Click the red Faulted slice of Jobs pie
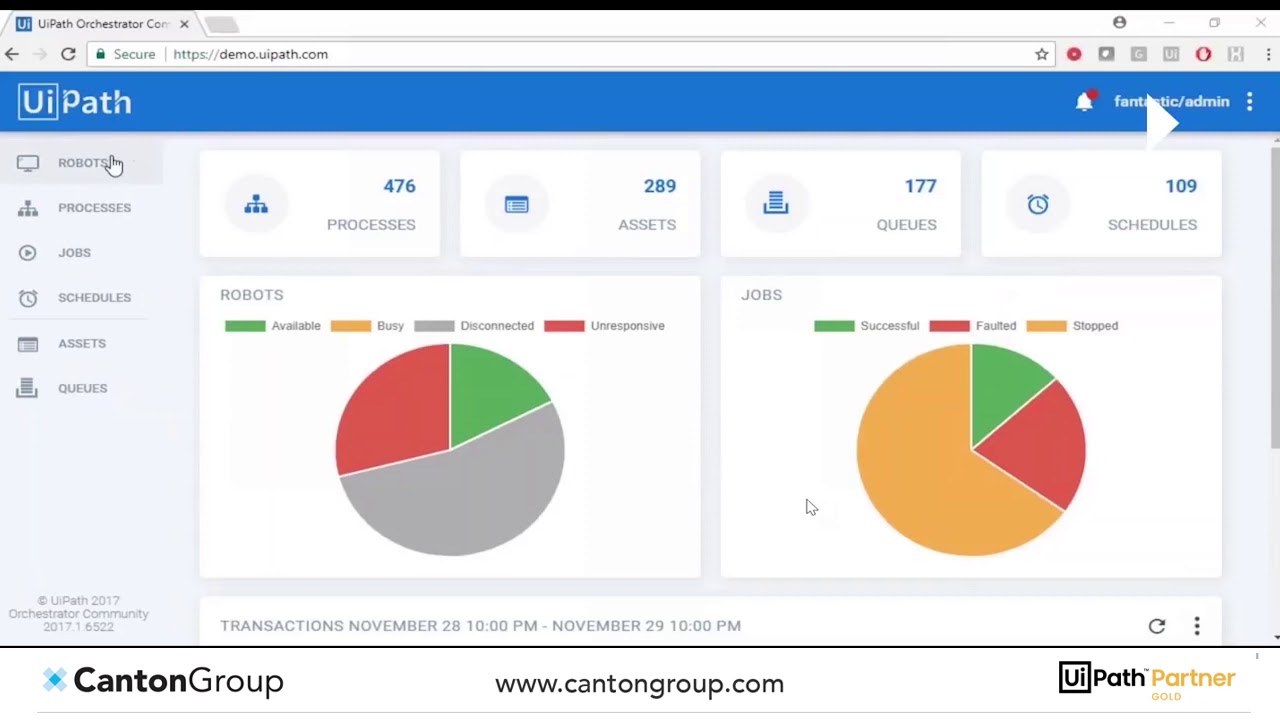1280x720 pixels. 1040,445
